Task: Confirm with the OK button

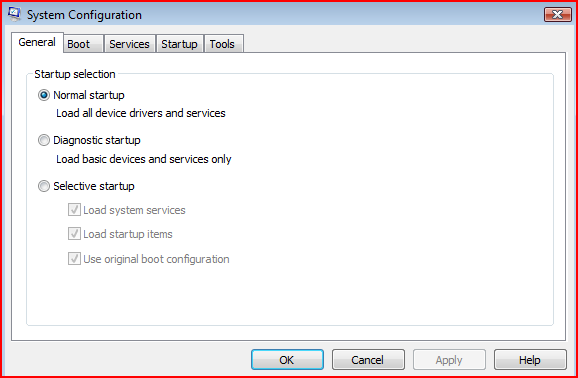Action: coord(287,360)
